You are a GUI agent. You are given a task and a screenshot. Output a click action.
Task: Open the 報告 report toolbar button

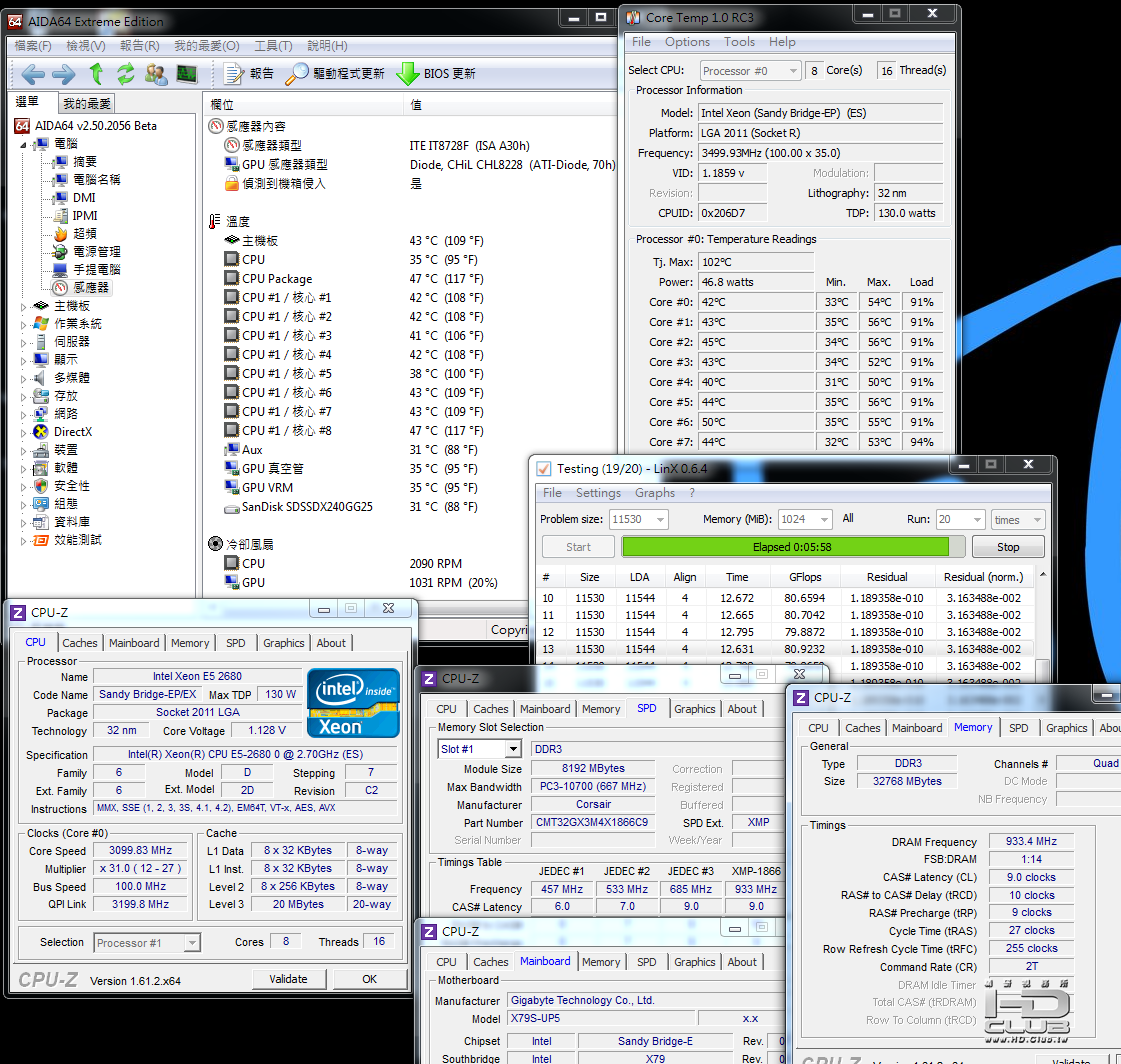[x=249, y=74]
